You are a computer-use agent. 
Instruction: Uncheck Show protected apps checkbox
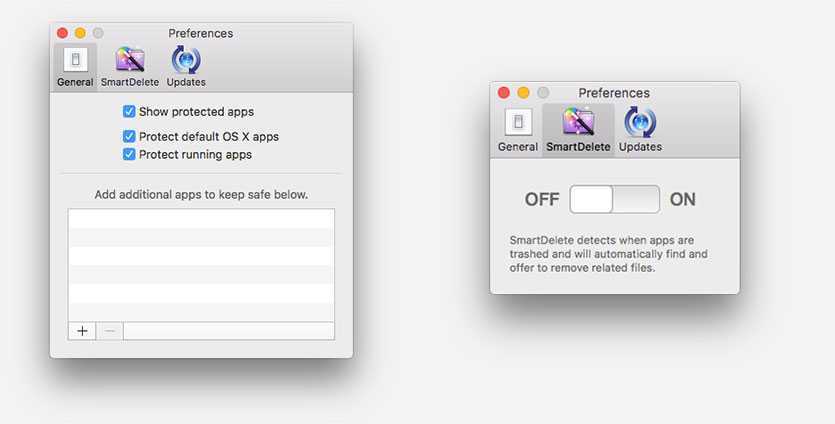pos(129,112)
